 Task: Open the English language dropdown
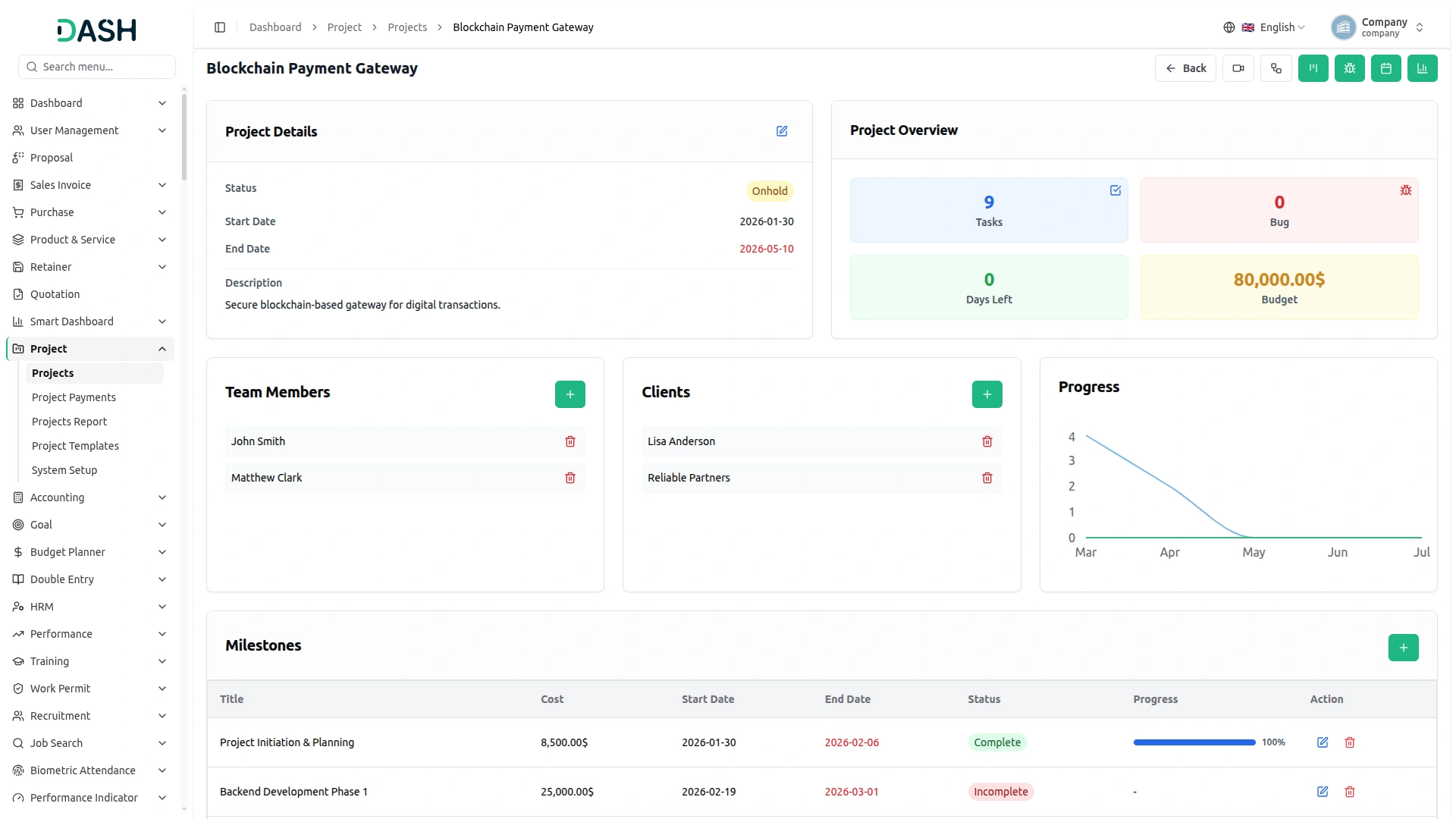click(x=1264, y=27)
